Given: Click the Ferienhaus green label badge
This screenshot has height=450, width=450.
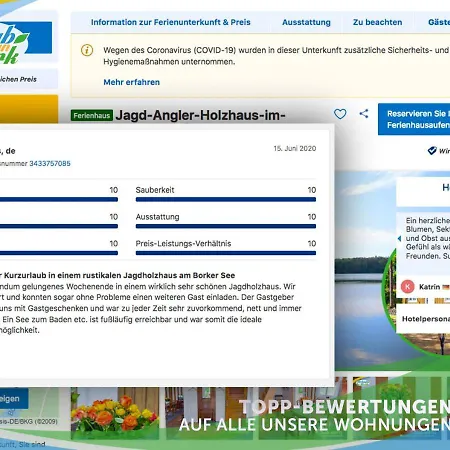Looking at the screenshot, I should [x=92, y=116].
